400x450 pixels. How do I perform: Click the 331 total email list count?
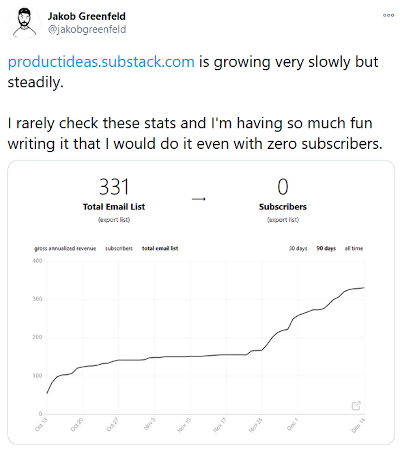pyautogui.click(x=114, y=187)
